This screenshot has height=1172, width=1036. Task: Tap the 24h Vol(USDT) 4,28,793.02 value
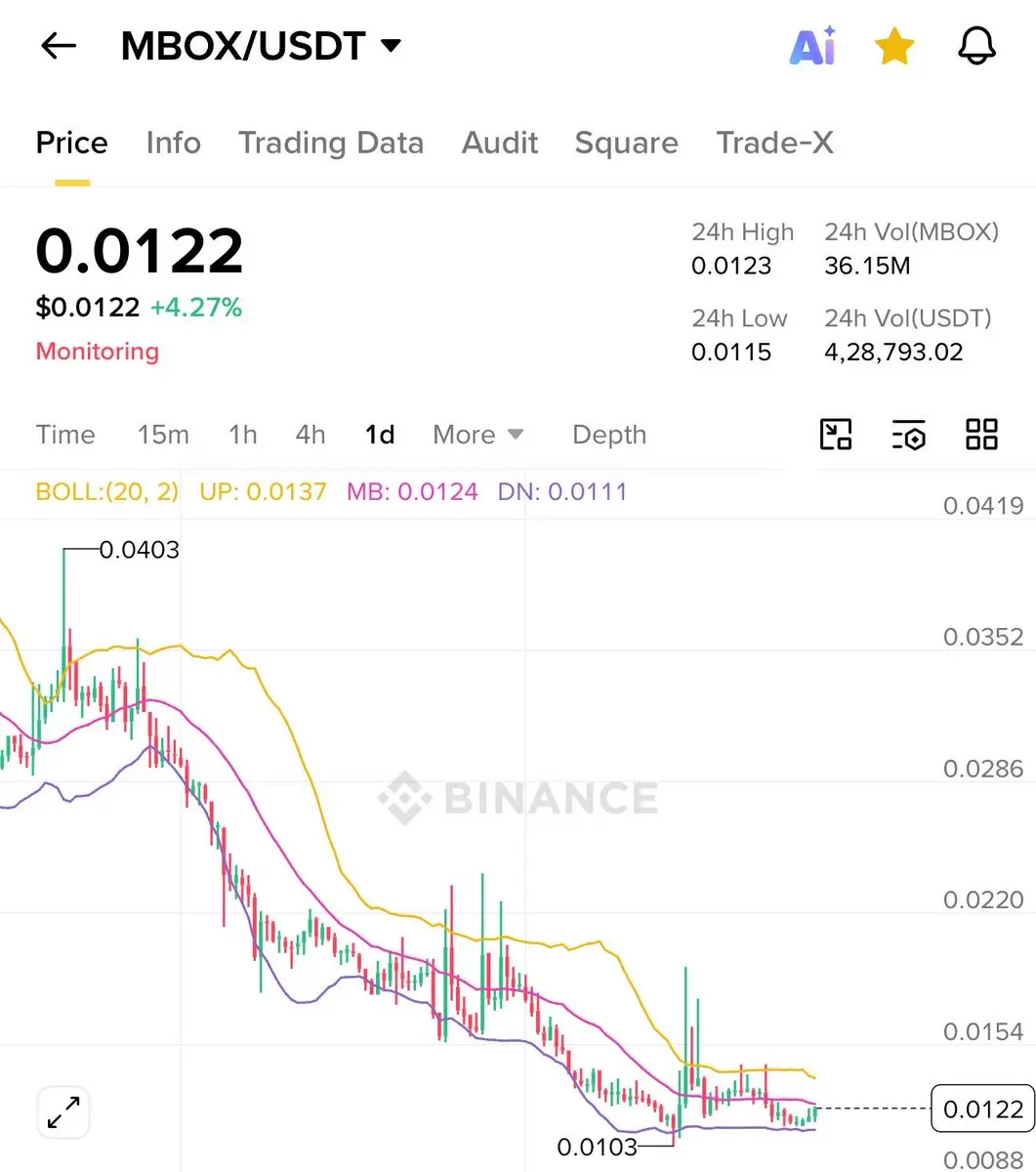coord(893,352)
